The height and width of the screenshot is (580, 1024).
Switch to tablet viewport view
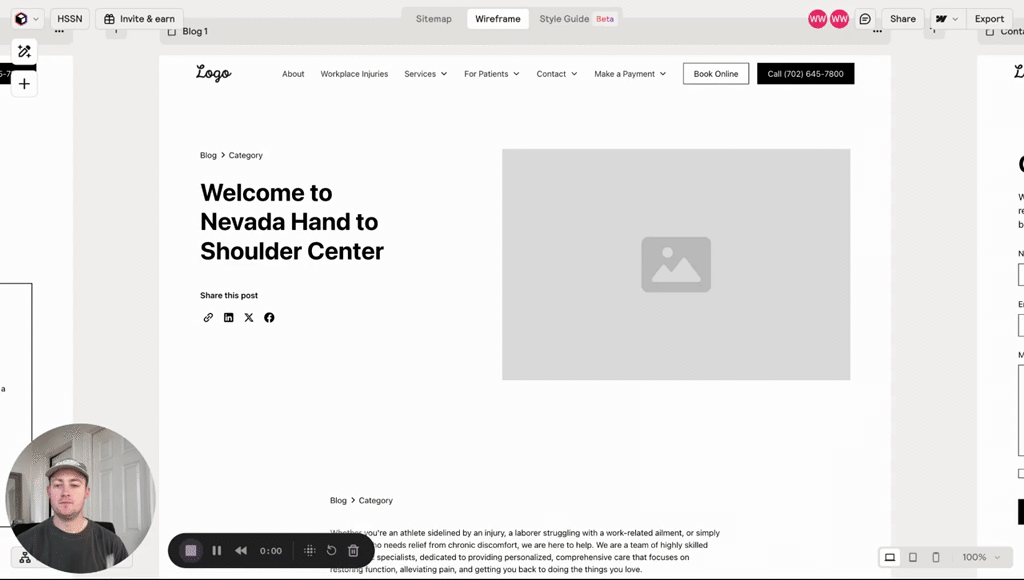pos(913,557)
